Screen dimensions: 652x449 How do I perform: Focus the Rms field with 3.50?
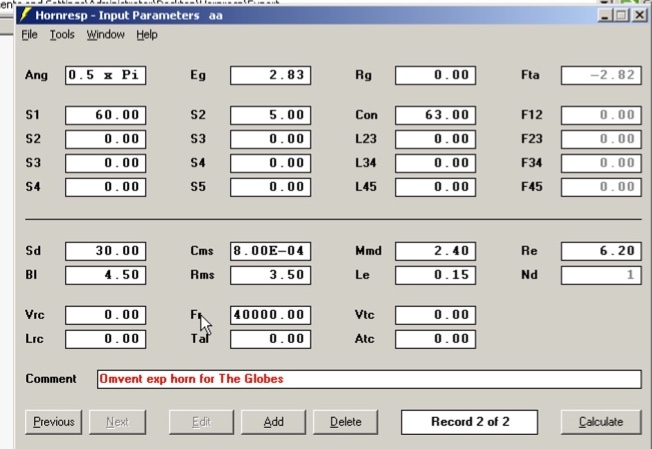[270, 275]
